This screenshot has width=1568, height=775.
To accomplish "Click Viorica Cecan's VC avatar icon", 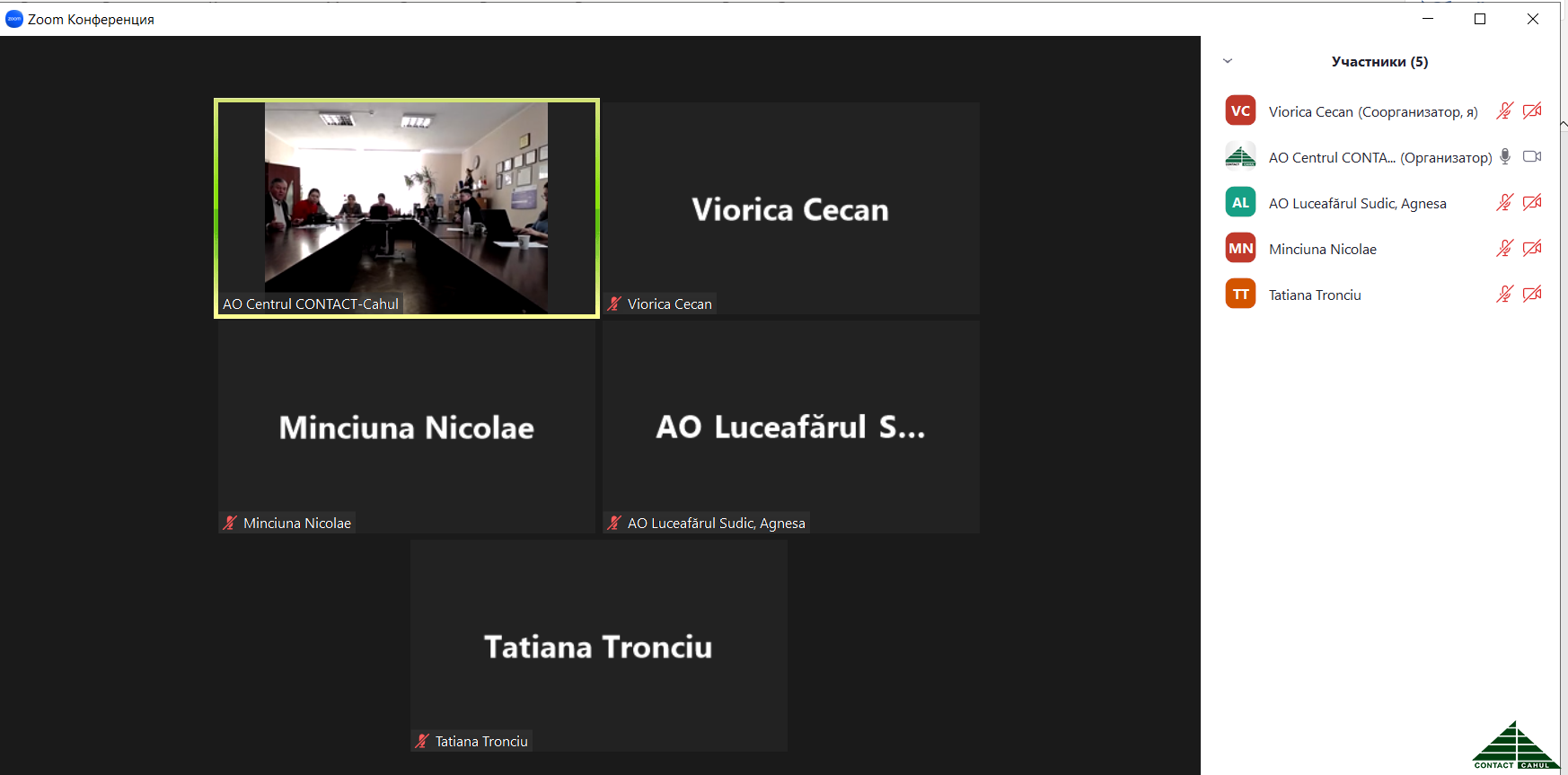I will point(1240,111).
